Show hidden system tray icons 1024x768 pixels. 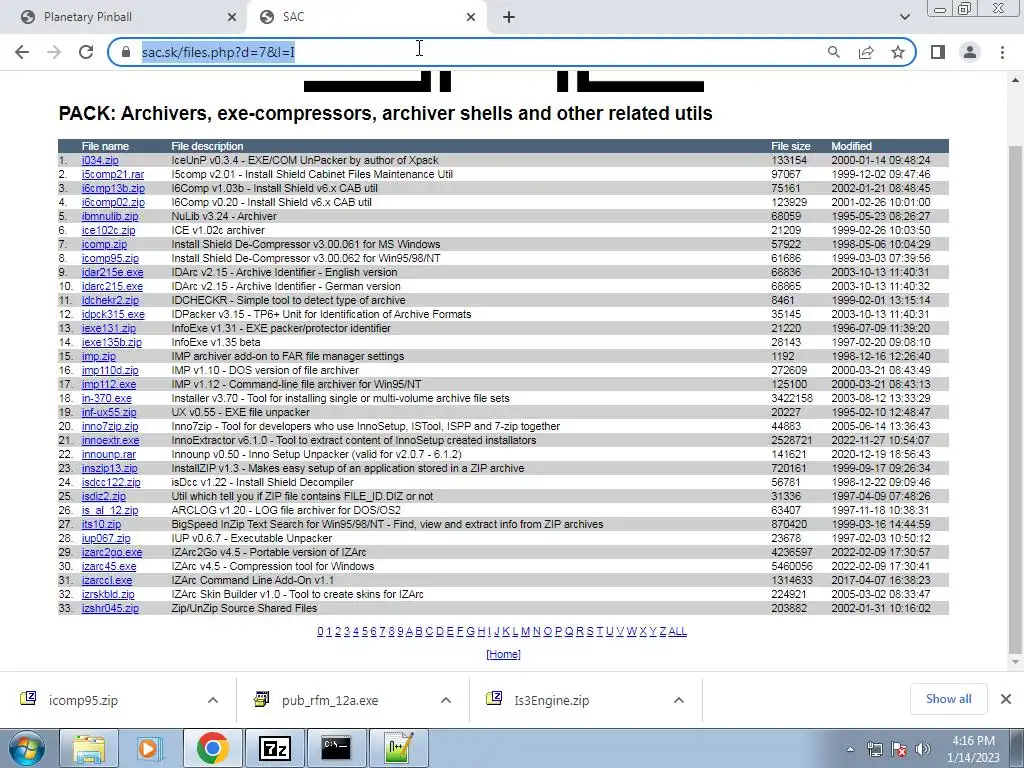pyautogui.click(x=850, y=749)
